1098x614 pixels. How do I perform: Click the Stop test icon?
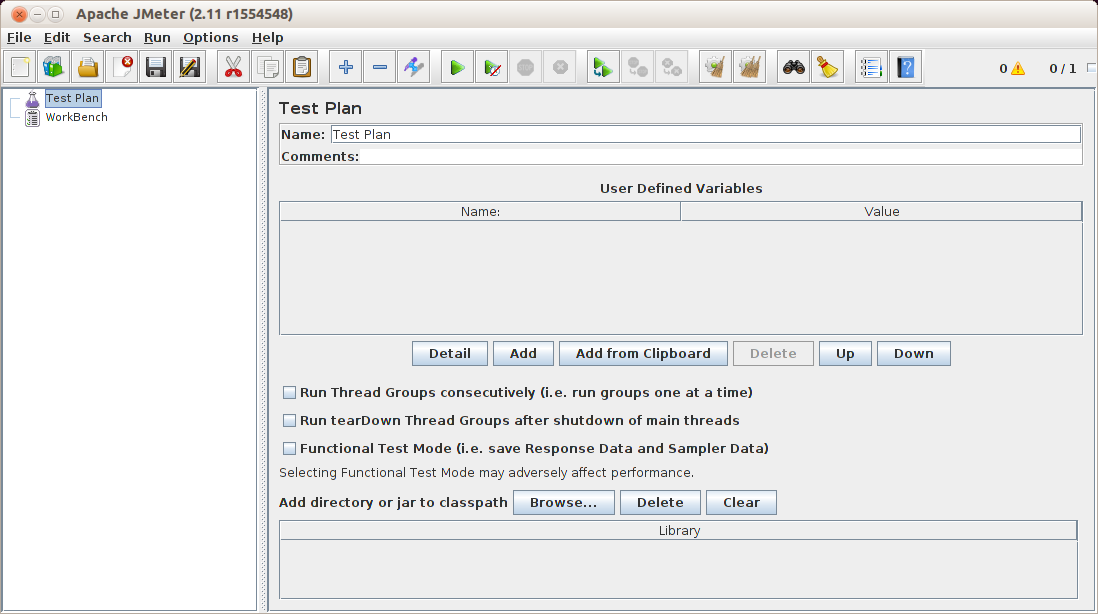click(x=525, y=67)
